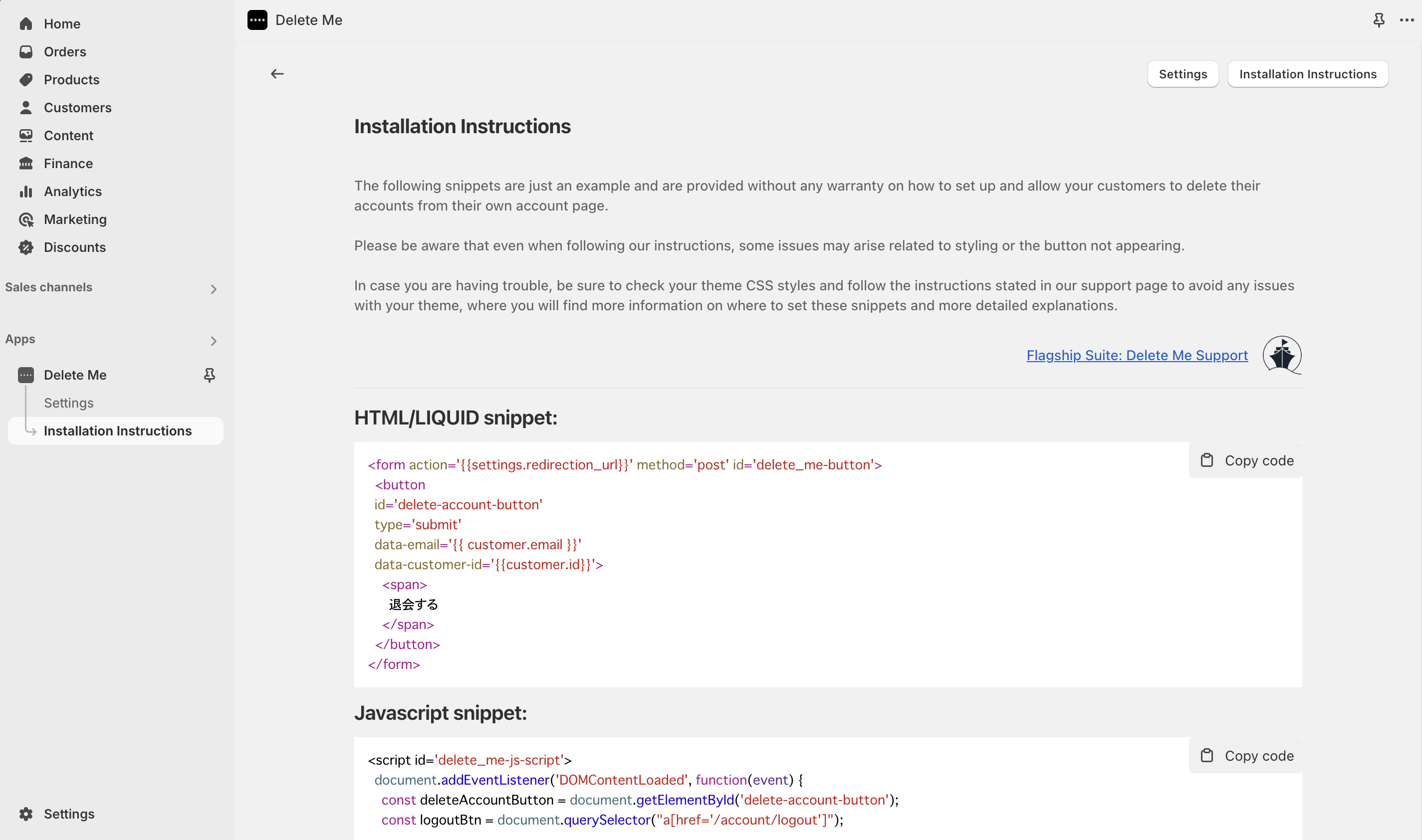Click the Marketing target icon
The width and height of the screenshot is (1422, 840).
tap(26, 219)
